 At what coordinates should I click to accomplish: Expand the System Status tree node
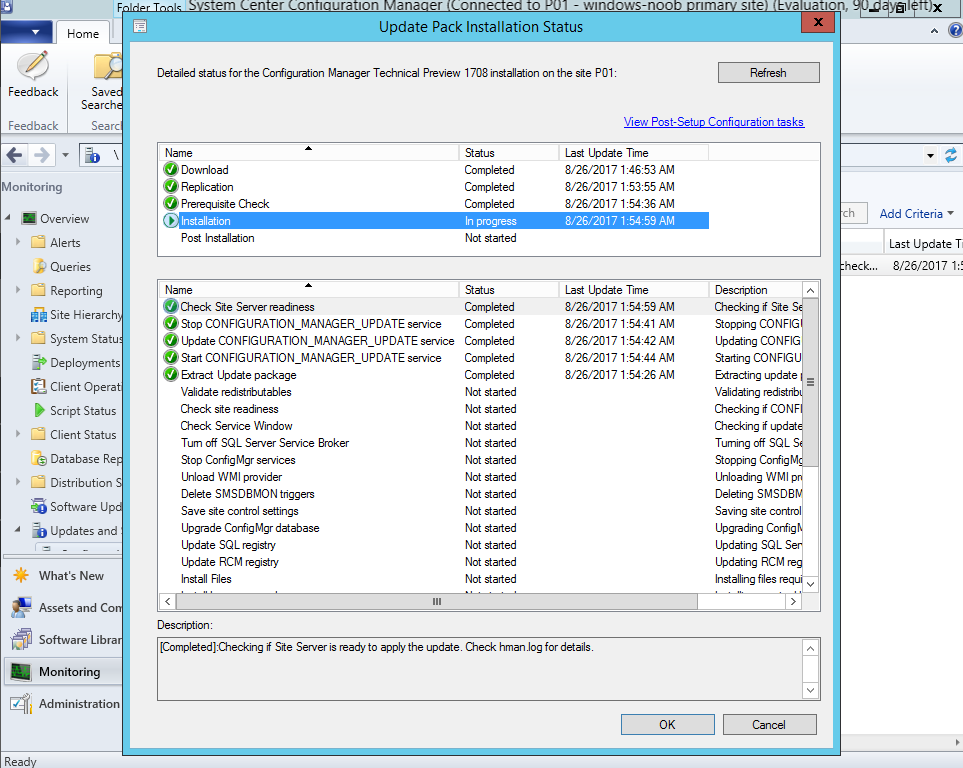point(18,338)
